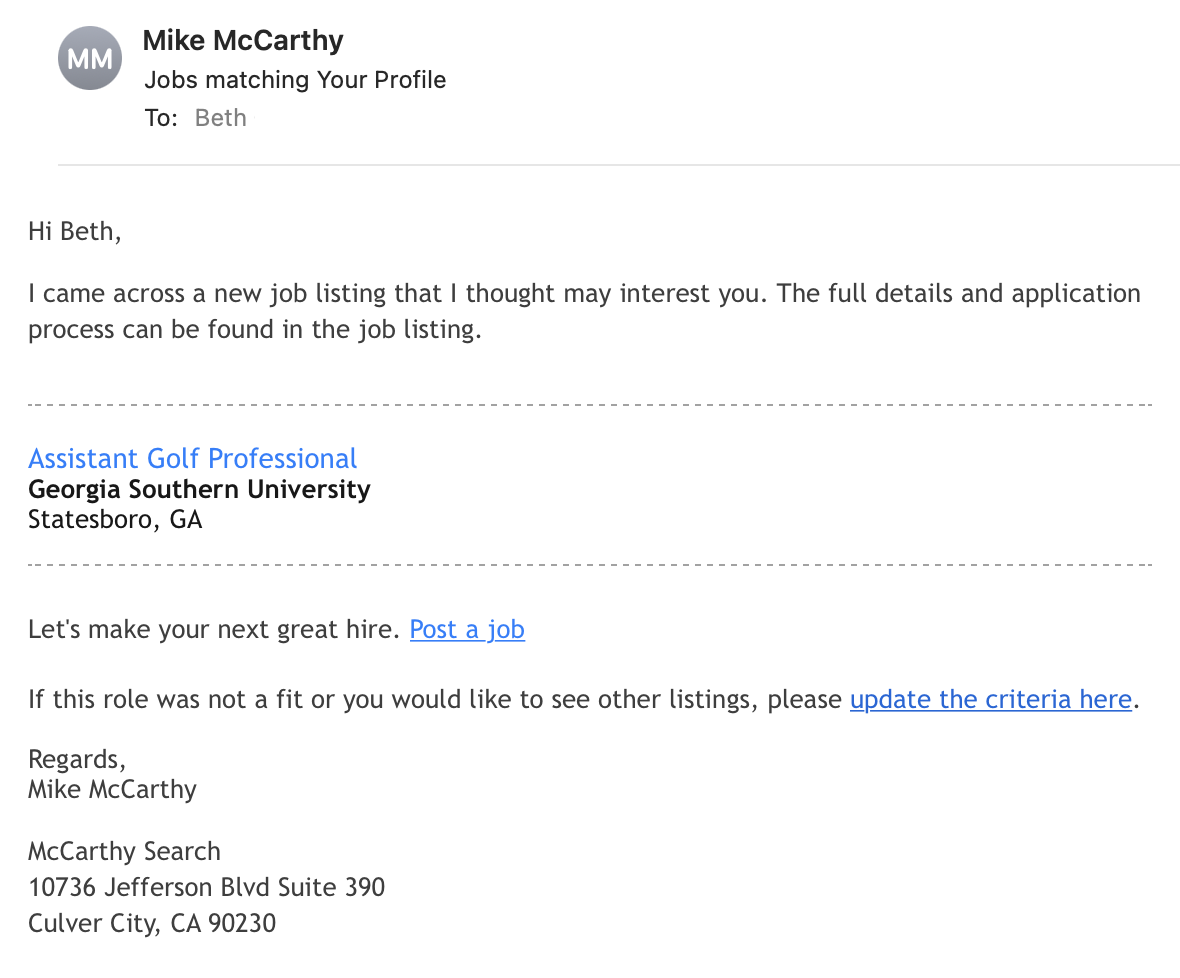Screen dimensions: 1180x978
Task: Click the subject line Jobs matching Your Profile
Action: click(295, 80)
